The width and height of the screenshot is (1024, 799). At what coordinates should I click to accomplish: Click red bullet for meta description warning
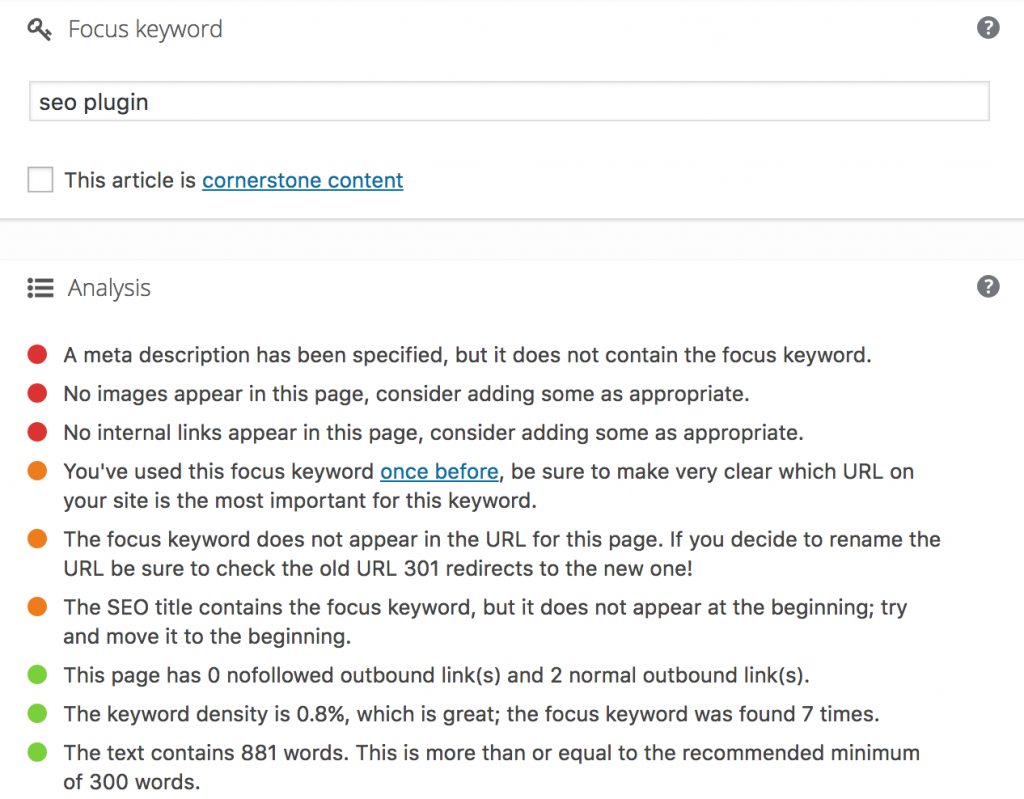point(38,354)
